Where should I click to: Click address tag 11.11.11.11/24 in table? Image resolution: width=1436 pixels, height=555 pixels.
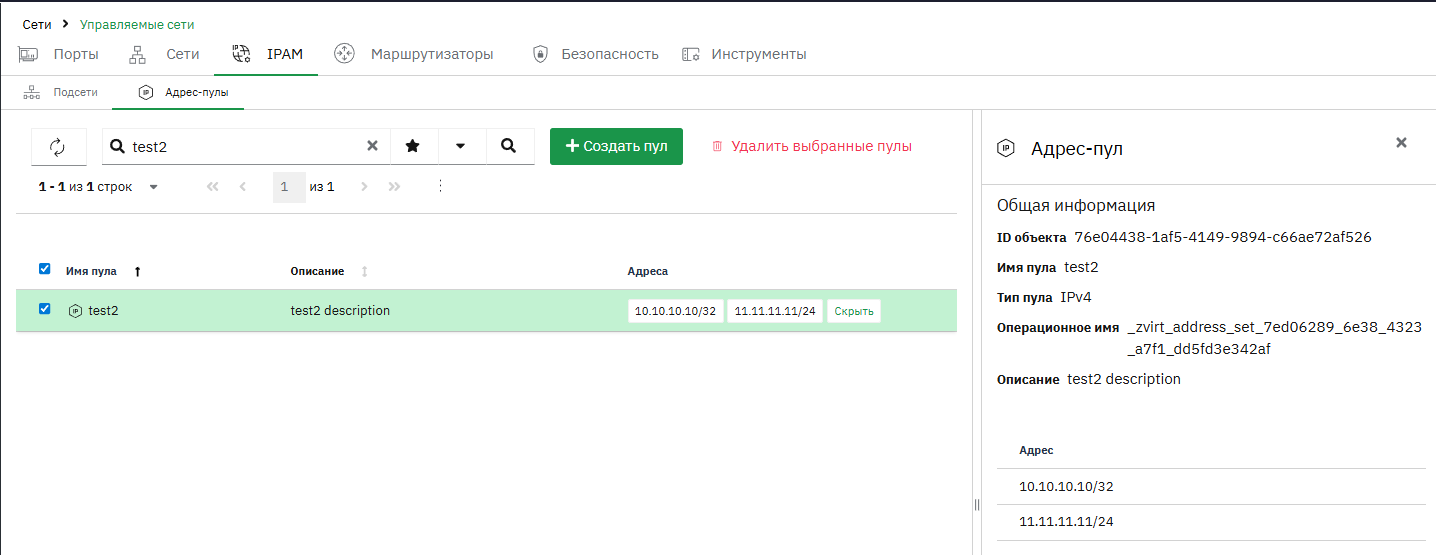pyautogui.click(x=775, y=311)
